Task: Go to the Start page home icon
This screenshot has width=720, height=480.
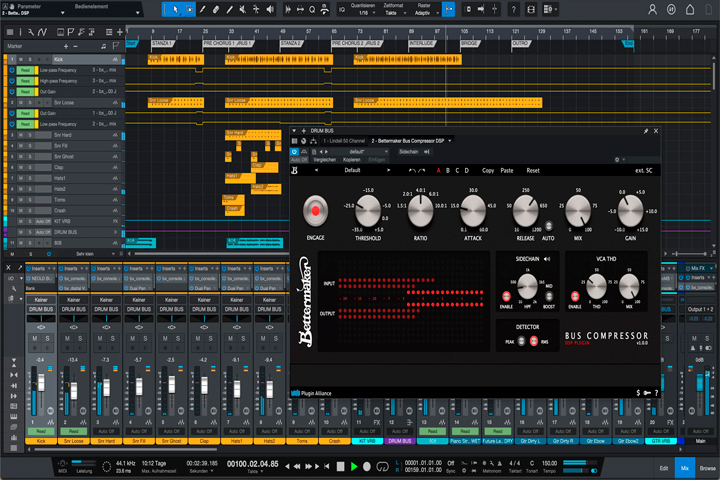Action: (x=690, y=9)
